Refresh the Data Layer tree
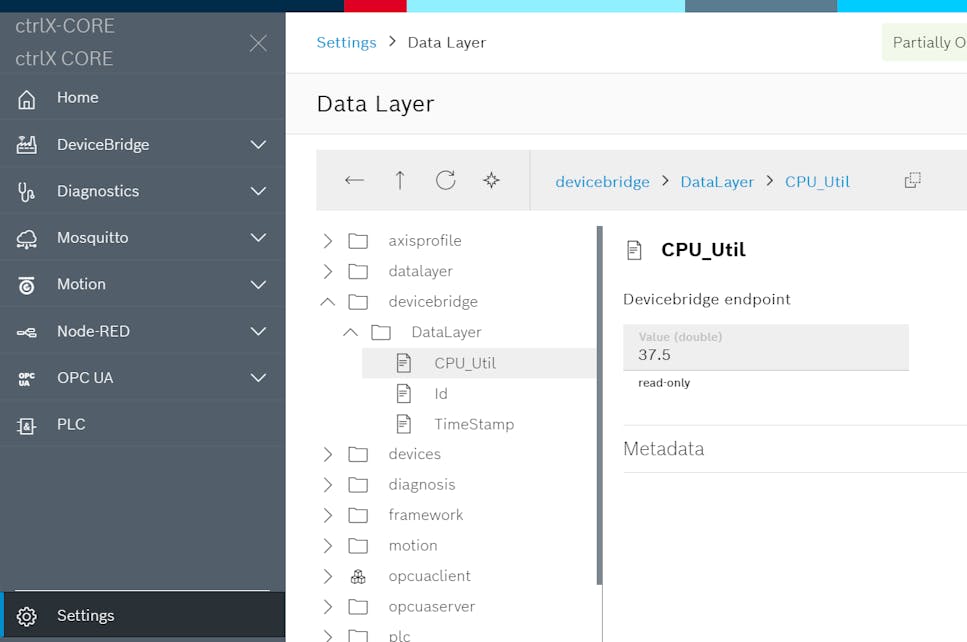 (446, 180)
